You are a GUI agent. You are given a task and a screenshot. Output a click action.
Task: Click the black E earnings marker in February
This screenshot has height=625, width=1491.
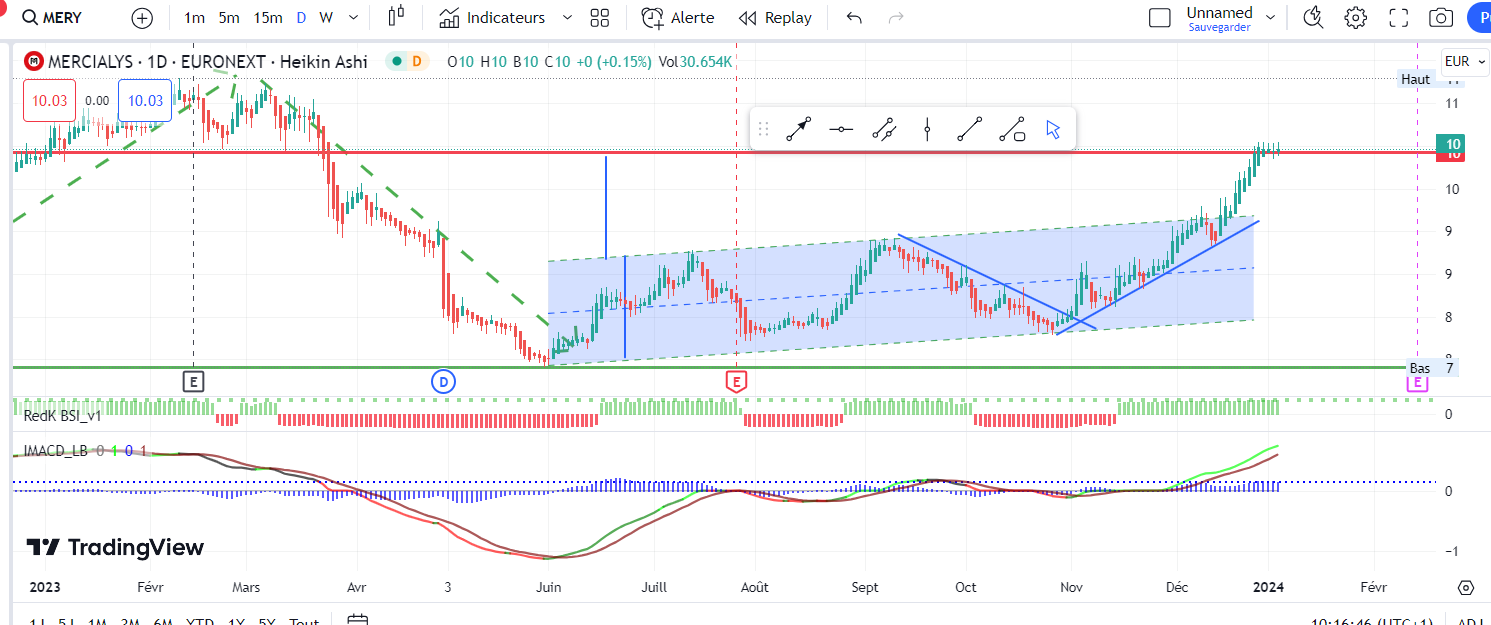194,381
